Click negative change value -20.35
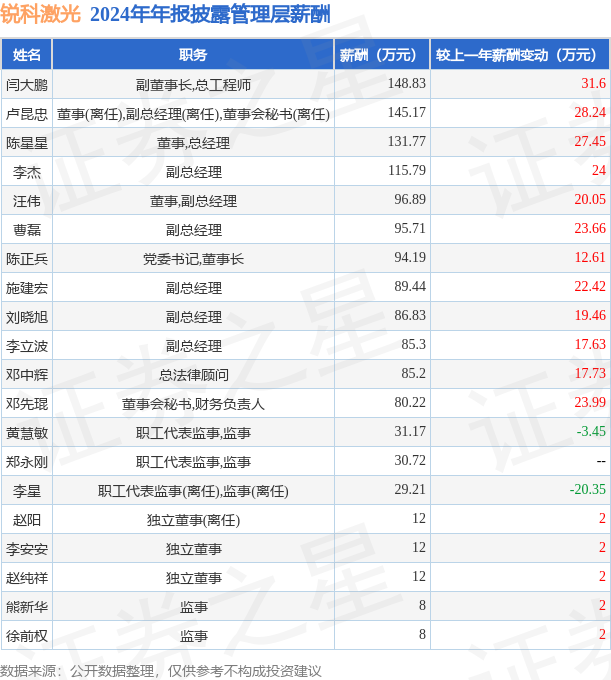The width and height of the screenshot is (611, 680). click(x=588, y=490)
